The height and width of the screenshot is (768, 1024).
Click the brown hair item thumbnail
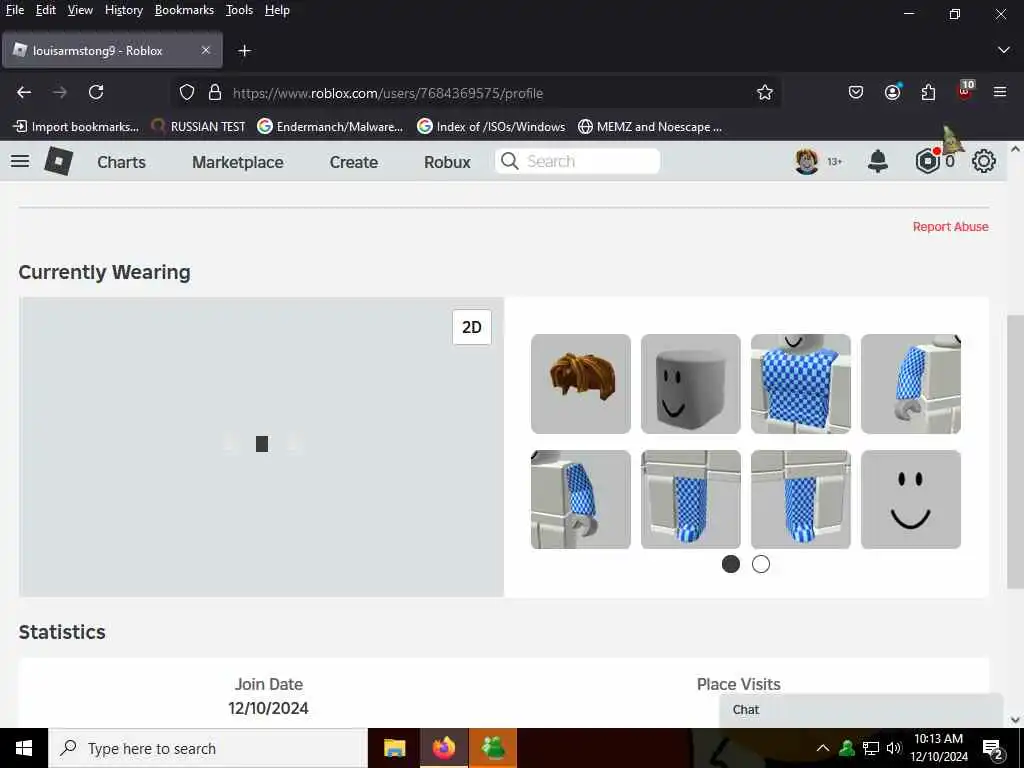[581, 383]
